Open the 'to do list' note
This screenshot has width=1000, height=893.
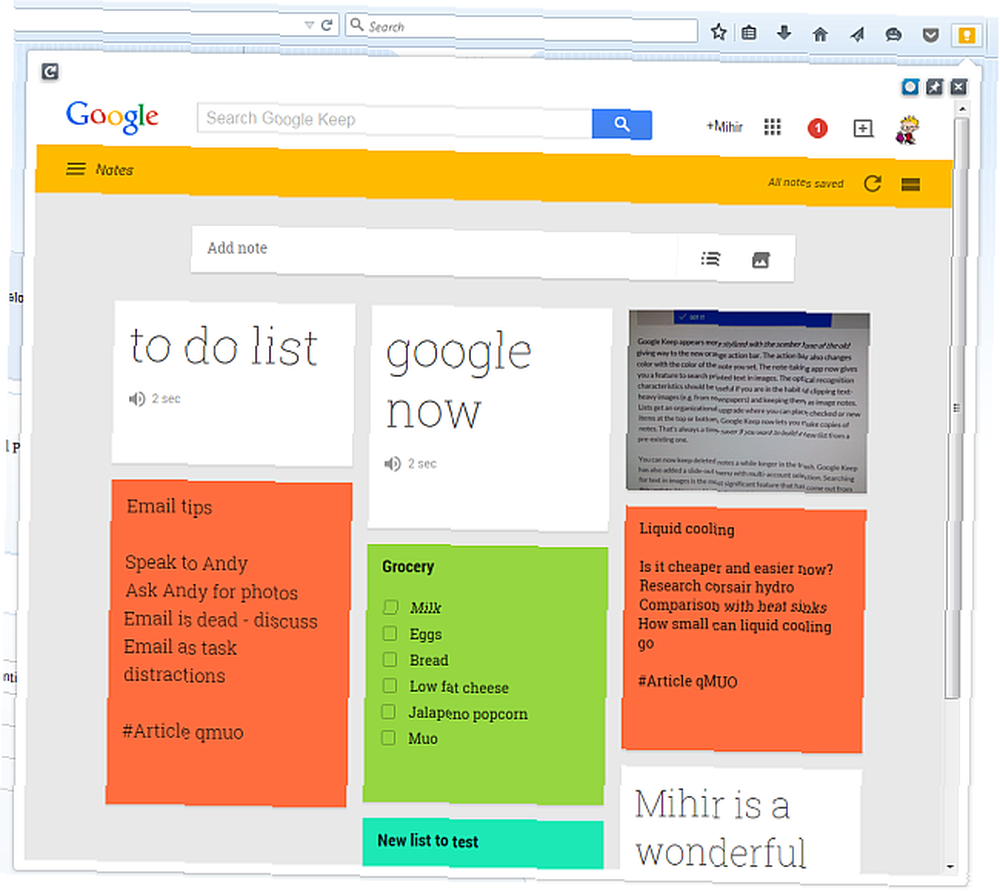(x=233, y=383)
